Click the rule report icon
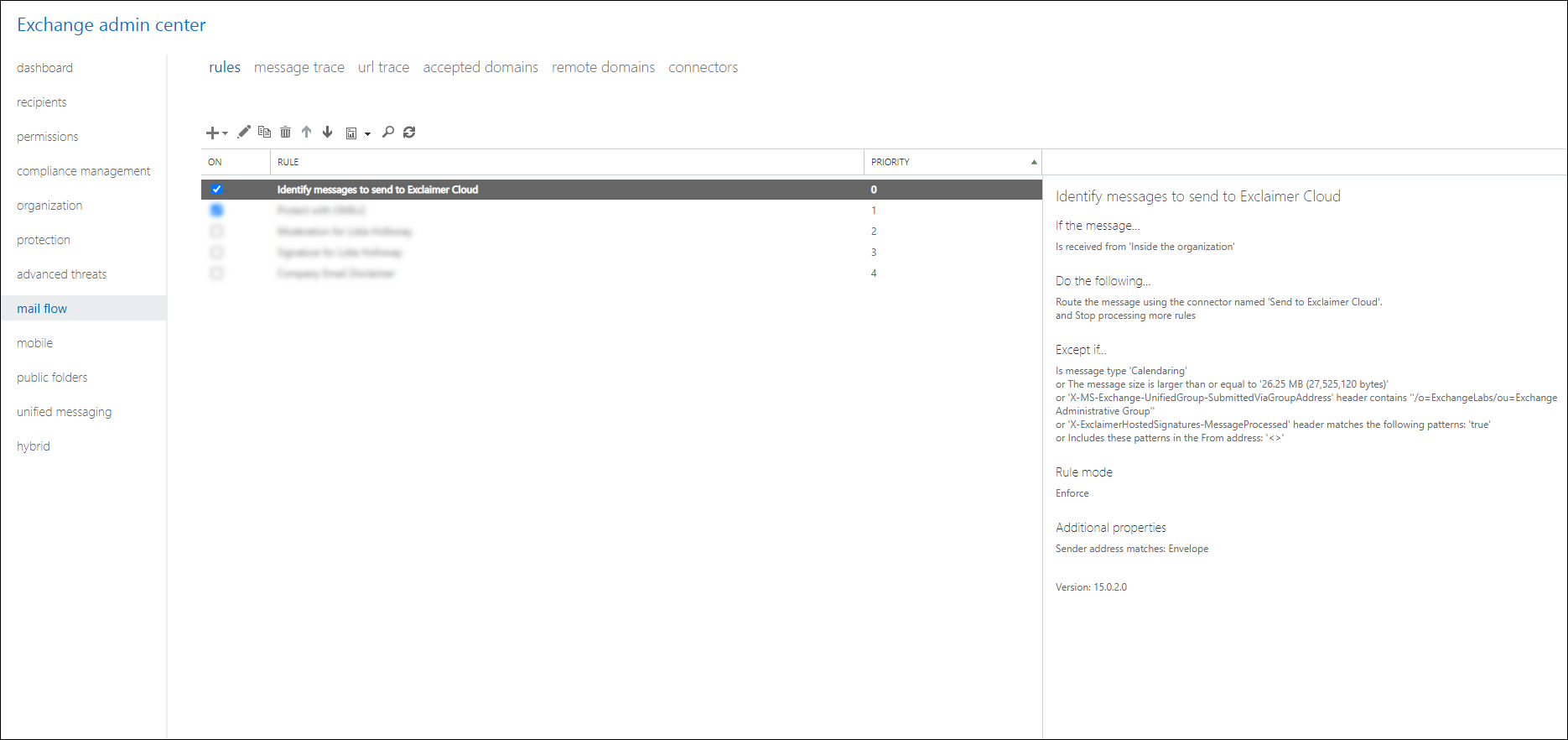 [x=351, y=133]
